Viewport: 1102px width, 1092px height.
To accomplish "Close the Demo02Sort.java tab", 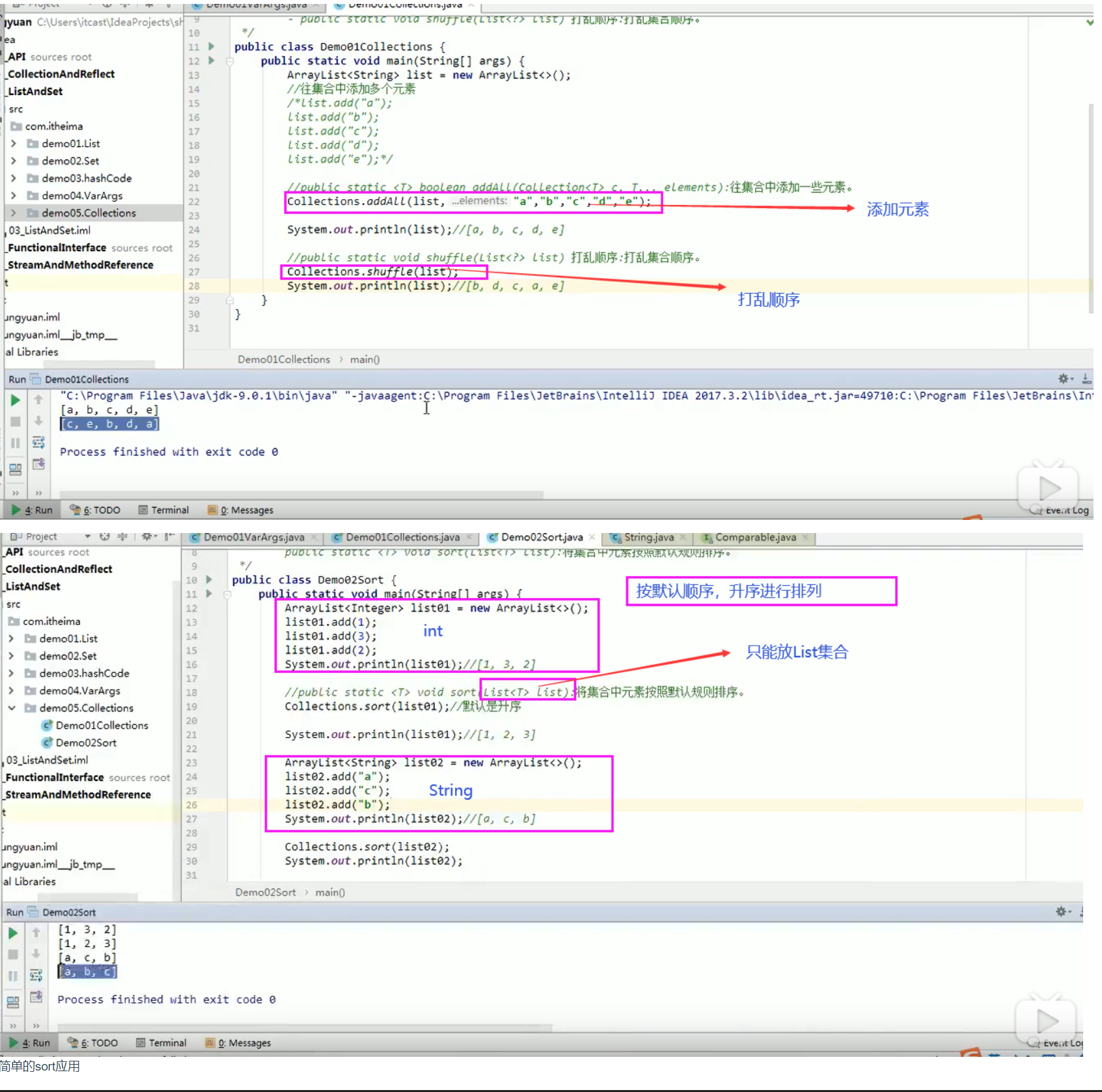I will click(x=592, y=538).
